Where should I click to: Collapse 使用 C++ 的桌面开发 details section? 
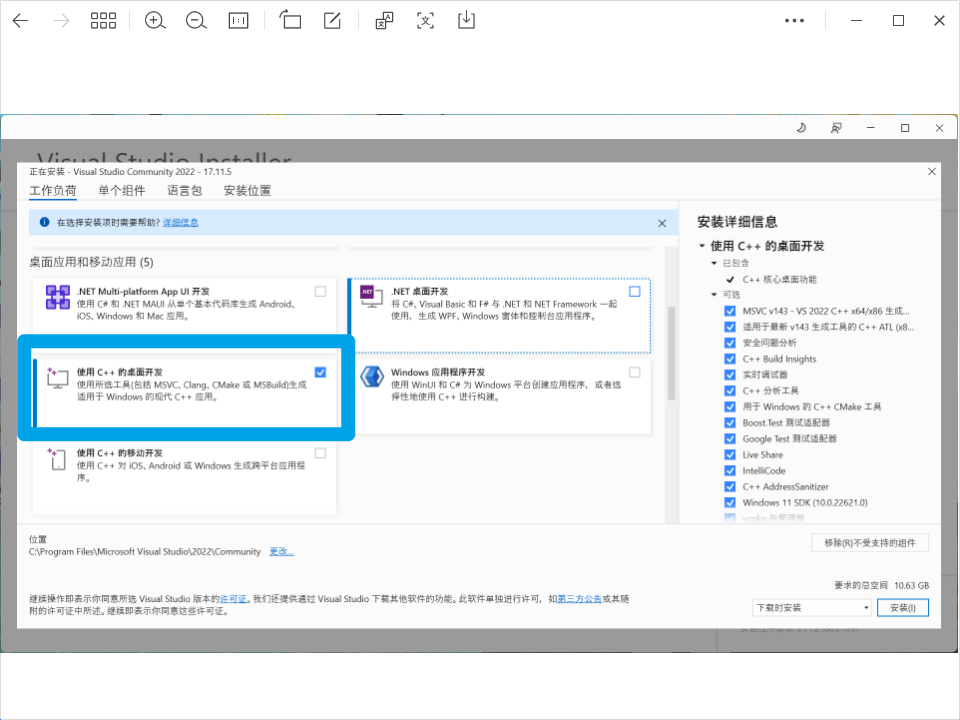(x=702, y=246)
